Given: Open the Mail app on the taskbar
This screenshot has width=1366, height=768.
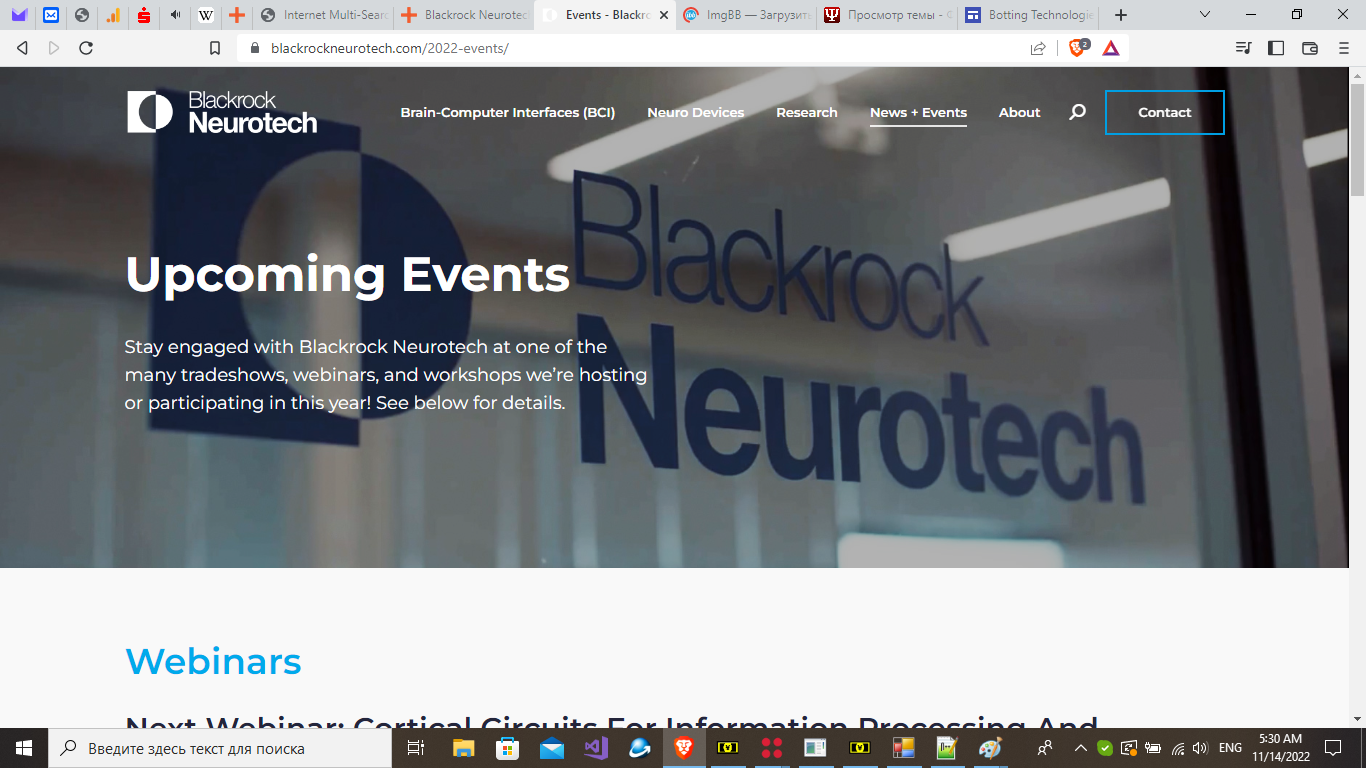Looking at the screenshot, I should point(552,748).
